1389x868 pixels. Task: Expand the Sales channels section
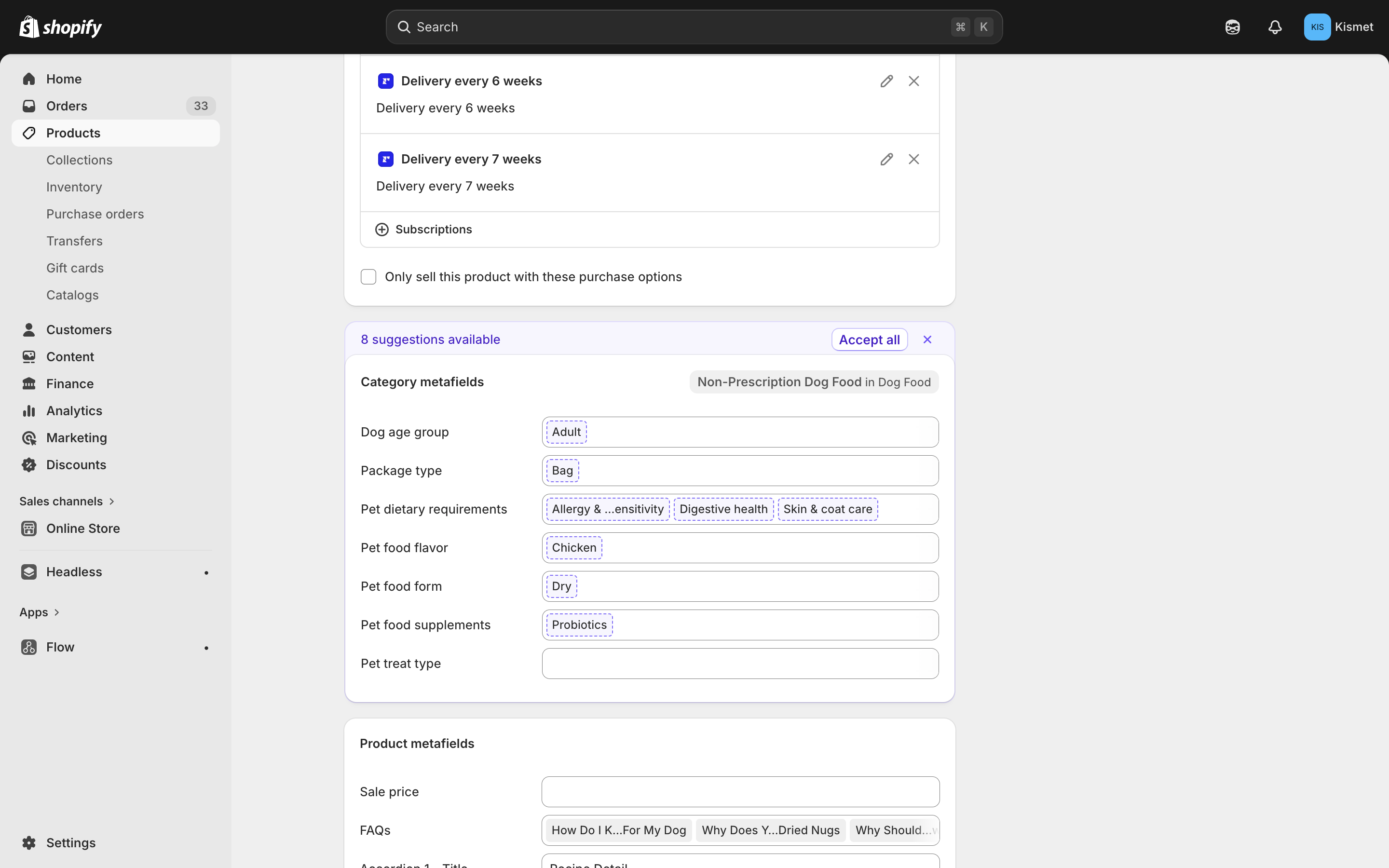click(67, 501)
